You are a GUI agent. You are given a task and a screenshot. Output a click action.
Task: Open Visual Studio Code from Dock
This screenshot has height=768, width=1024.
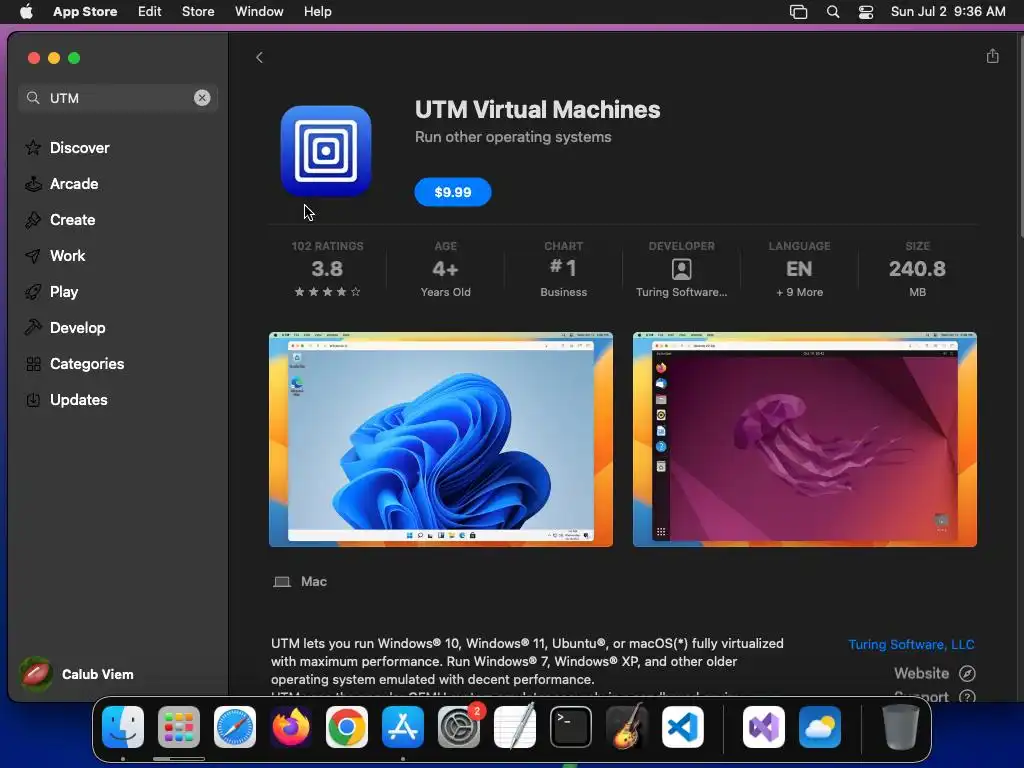(x=682, y=727)
